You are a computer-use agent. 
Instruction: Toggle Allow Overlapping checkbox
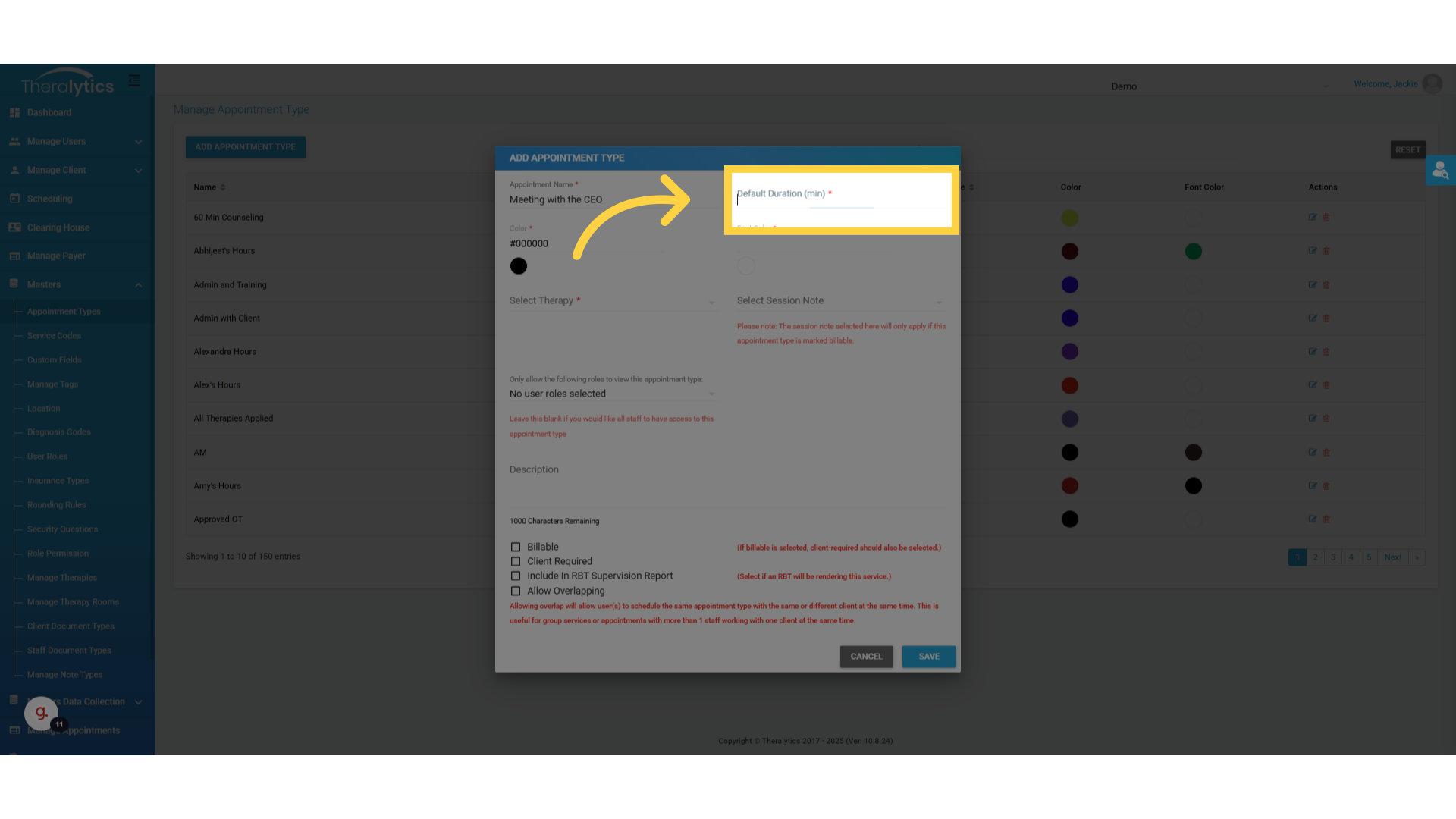click(x=516, y=591)
